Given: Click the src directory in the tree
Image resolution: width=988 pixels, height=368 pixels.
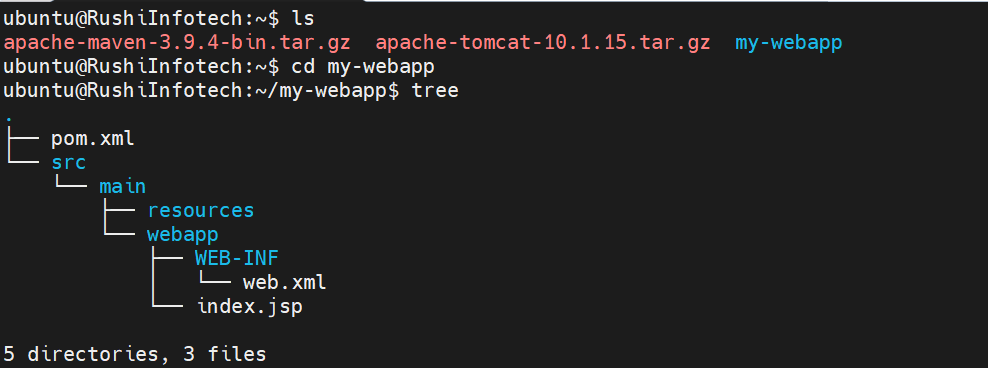Looking at the screenshot, I should 69,163.
